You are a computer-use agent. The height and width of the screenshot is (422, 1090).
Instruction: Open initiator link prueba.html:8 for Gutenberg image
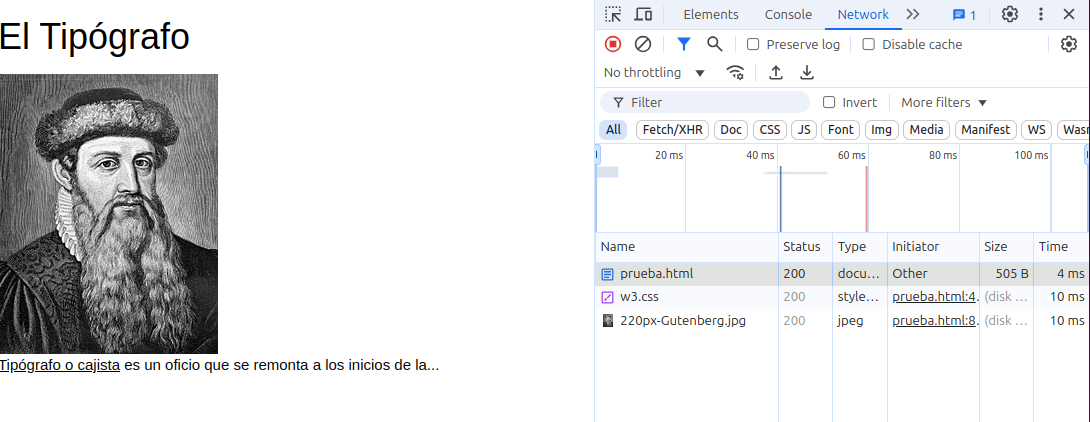tap(935, 321)
